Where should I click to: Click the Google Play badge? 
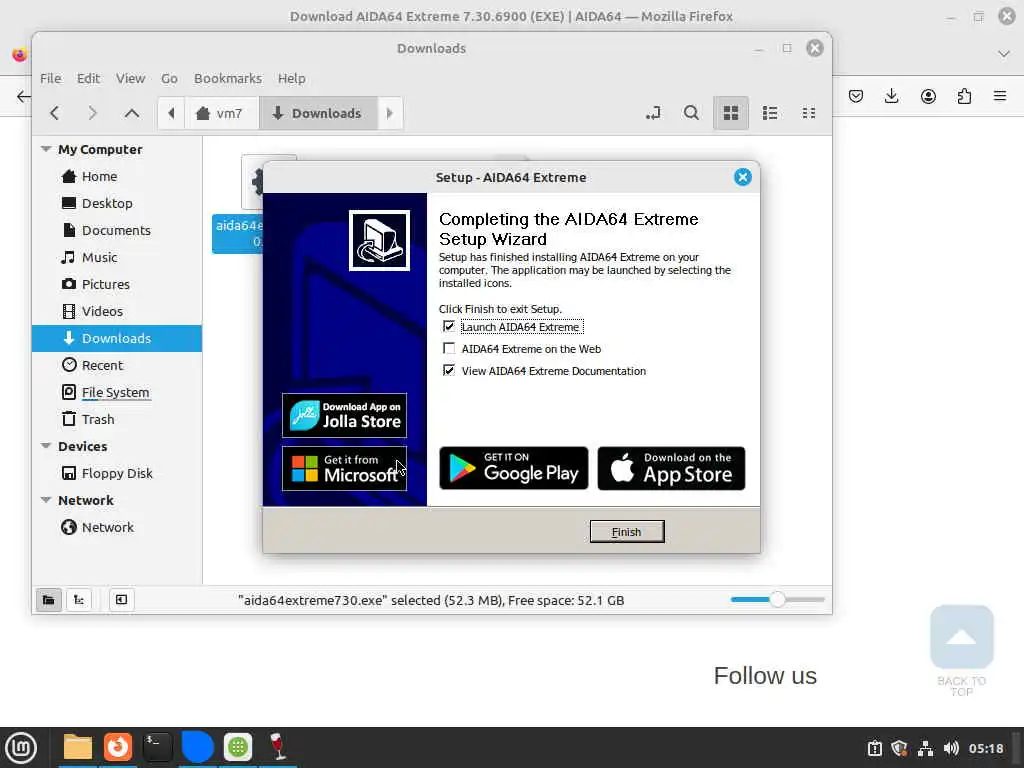coord(513,468)
